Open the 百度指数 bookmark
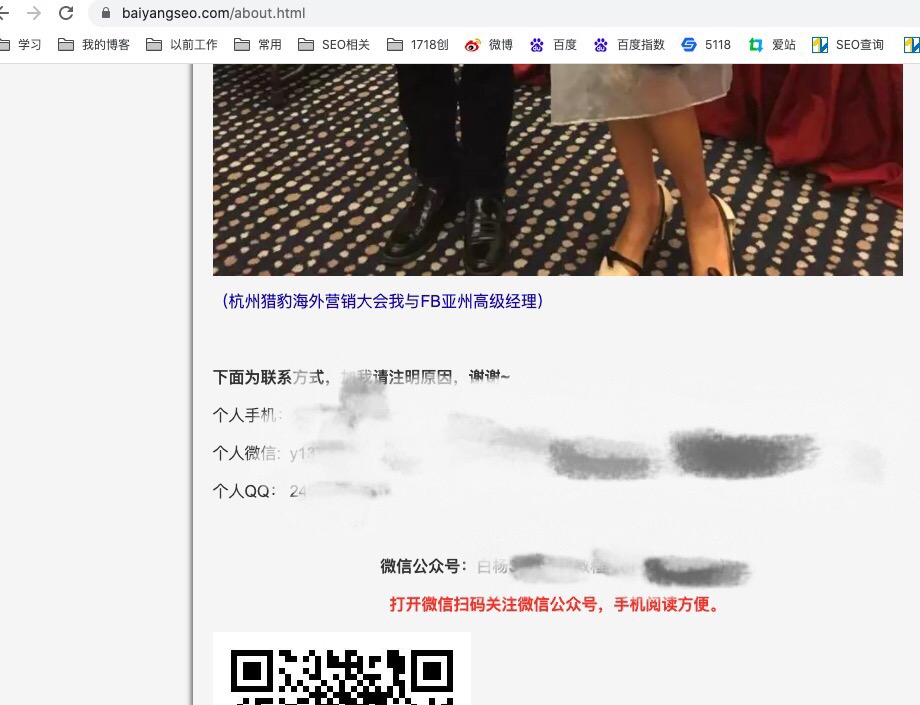The image size is (920, 705). click(629, 45)
